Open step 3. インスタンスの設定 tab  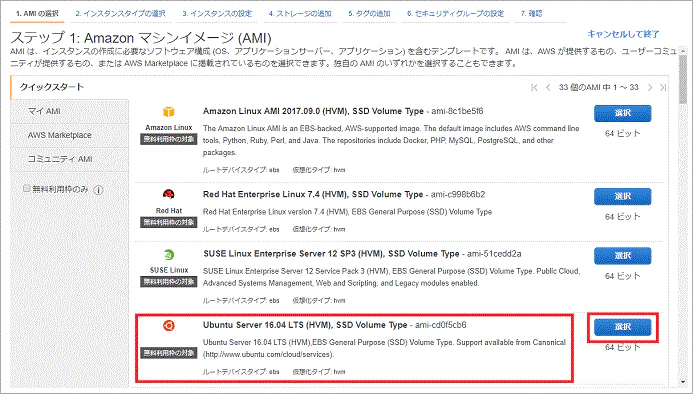coord(217,14)
